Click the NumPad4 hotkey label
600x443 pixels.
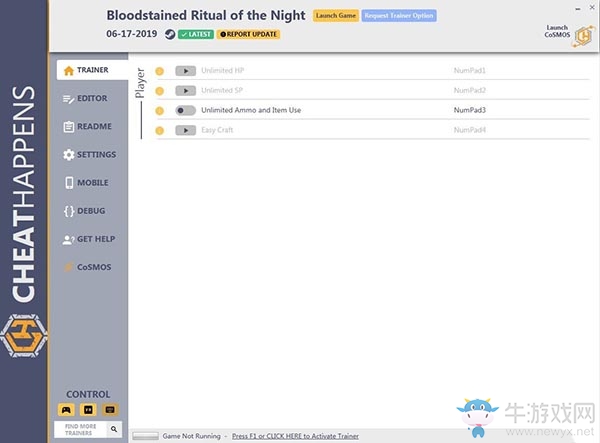[x=470, y=130]
